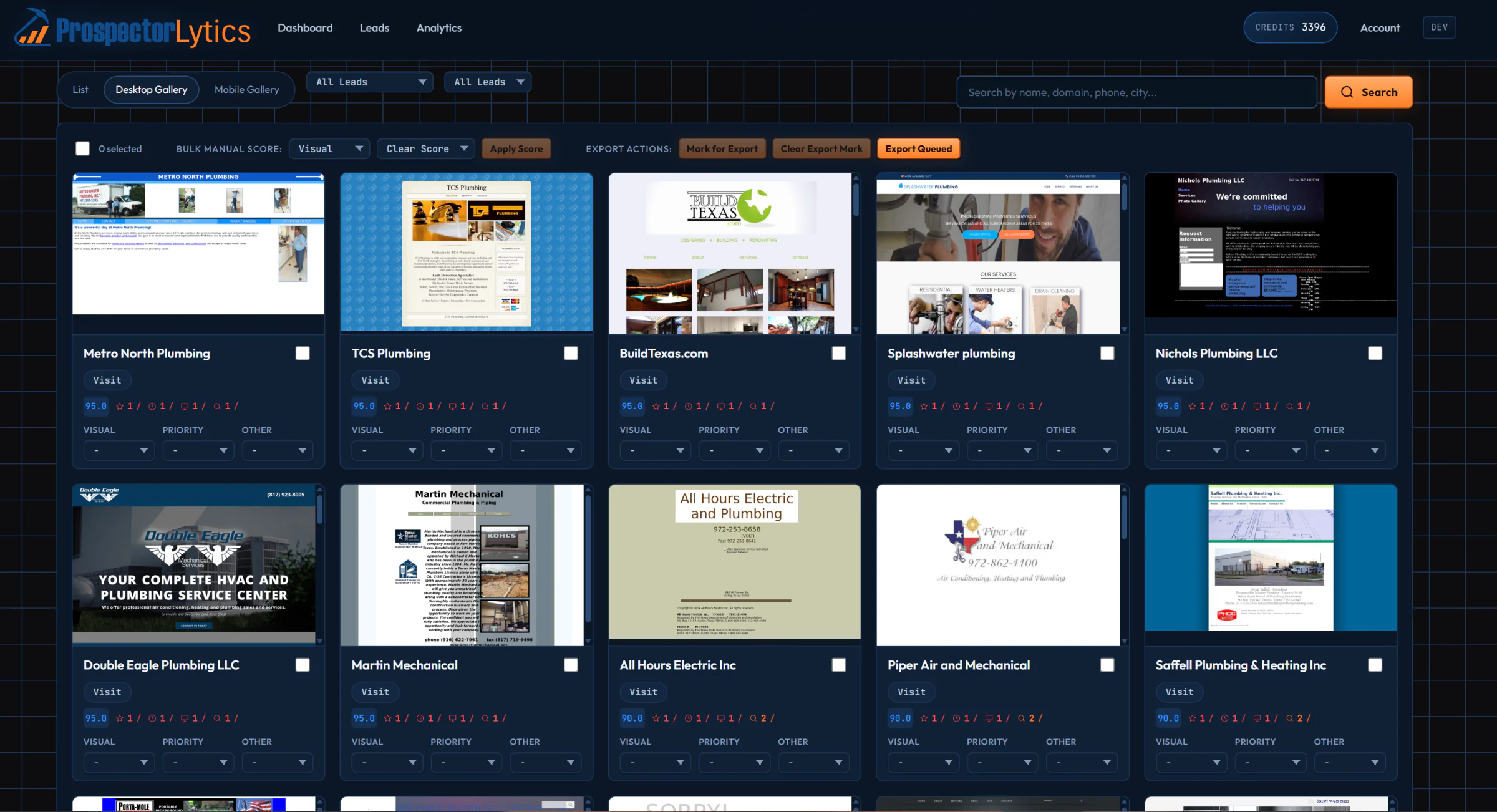
Task: Switch to the List view tab
Action: click(x=80, y=90)
